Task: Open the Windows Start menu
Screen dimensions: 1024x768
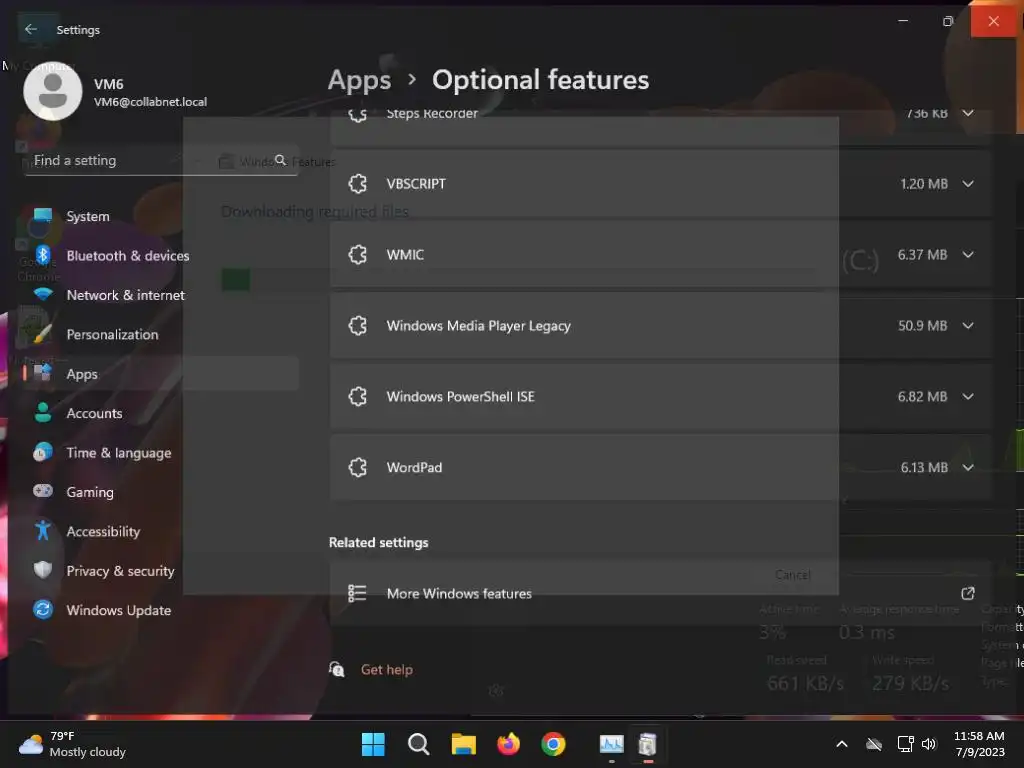Action: (374, 744)
